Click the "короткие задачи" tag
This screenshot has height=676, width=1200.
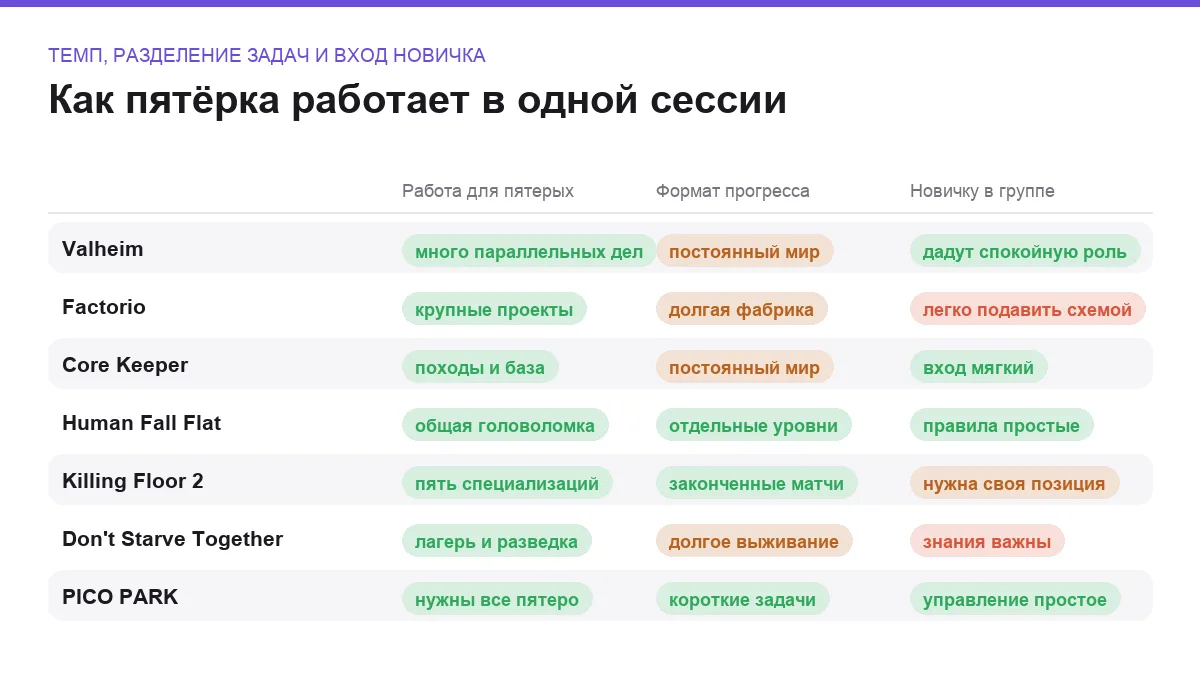coord(743,599)
